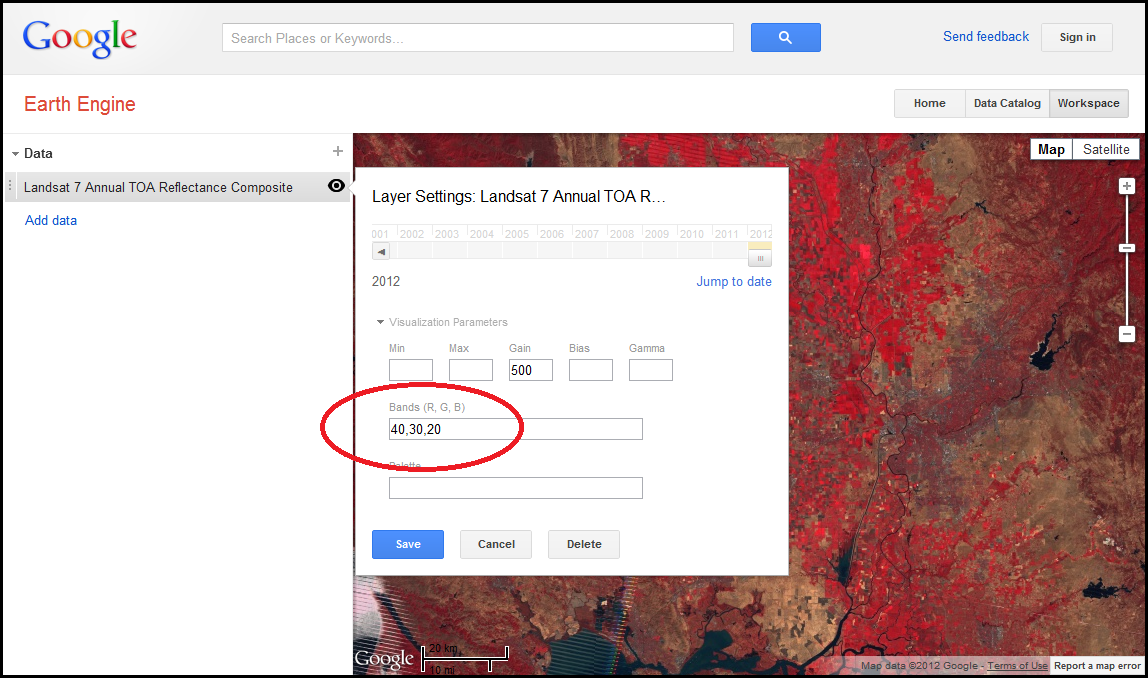The image size is (1148, 678).
Task: Click the Sign in button
Action: [1077, 37]
